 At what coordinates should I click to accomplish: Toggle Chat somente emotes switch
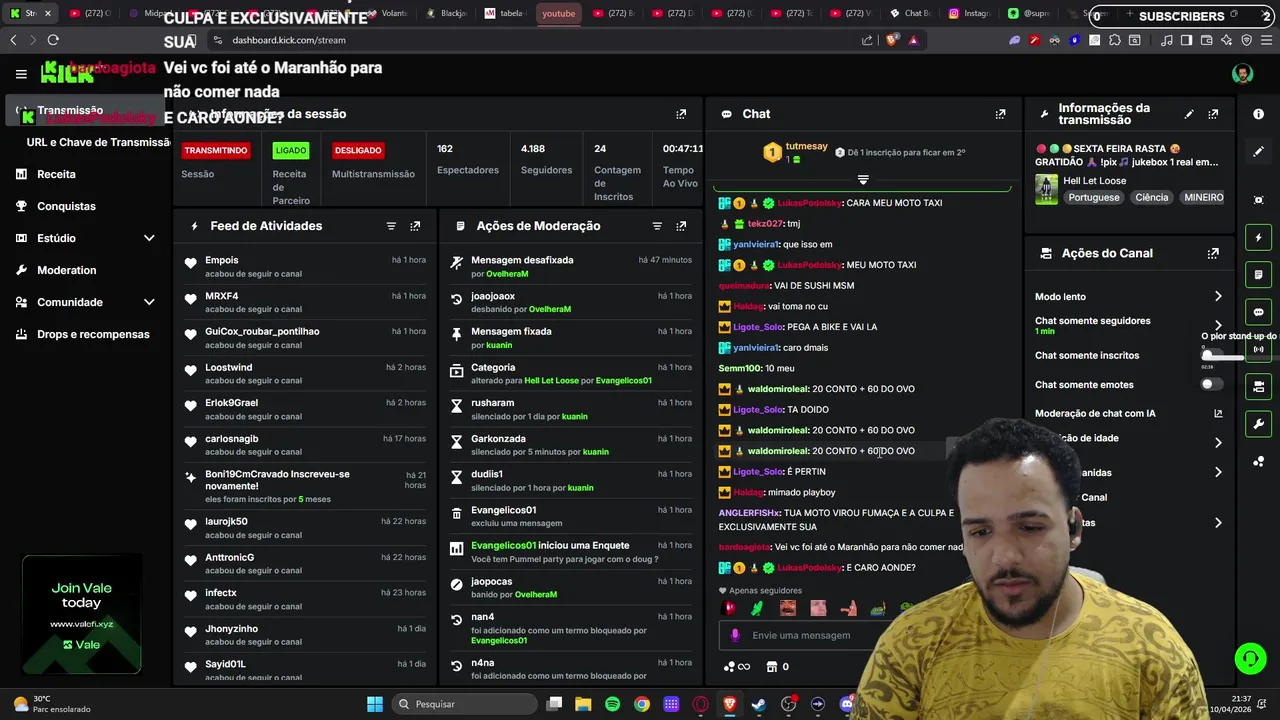point(1211,384)
